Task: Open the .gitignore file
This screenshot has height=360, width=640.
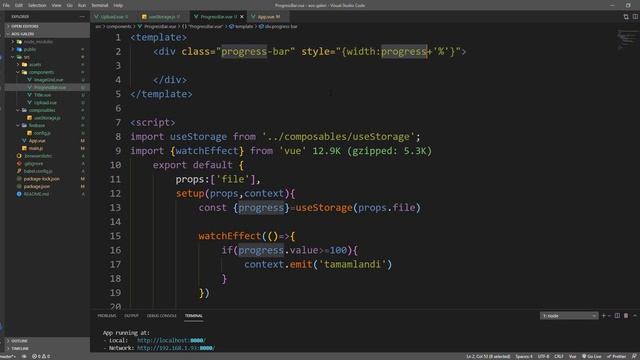Action: point(33,164)
